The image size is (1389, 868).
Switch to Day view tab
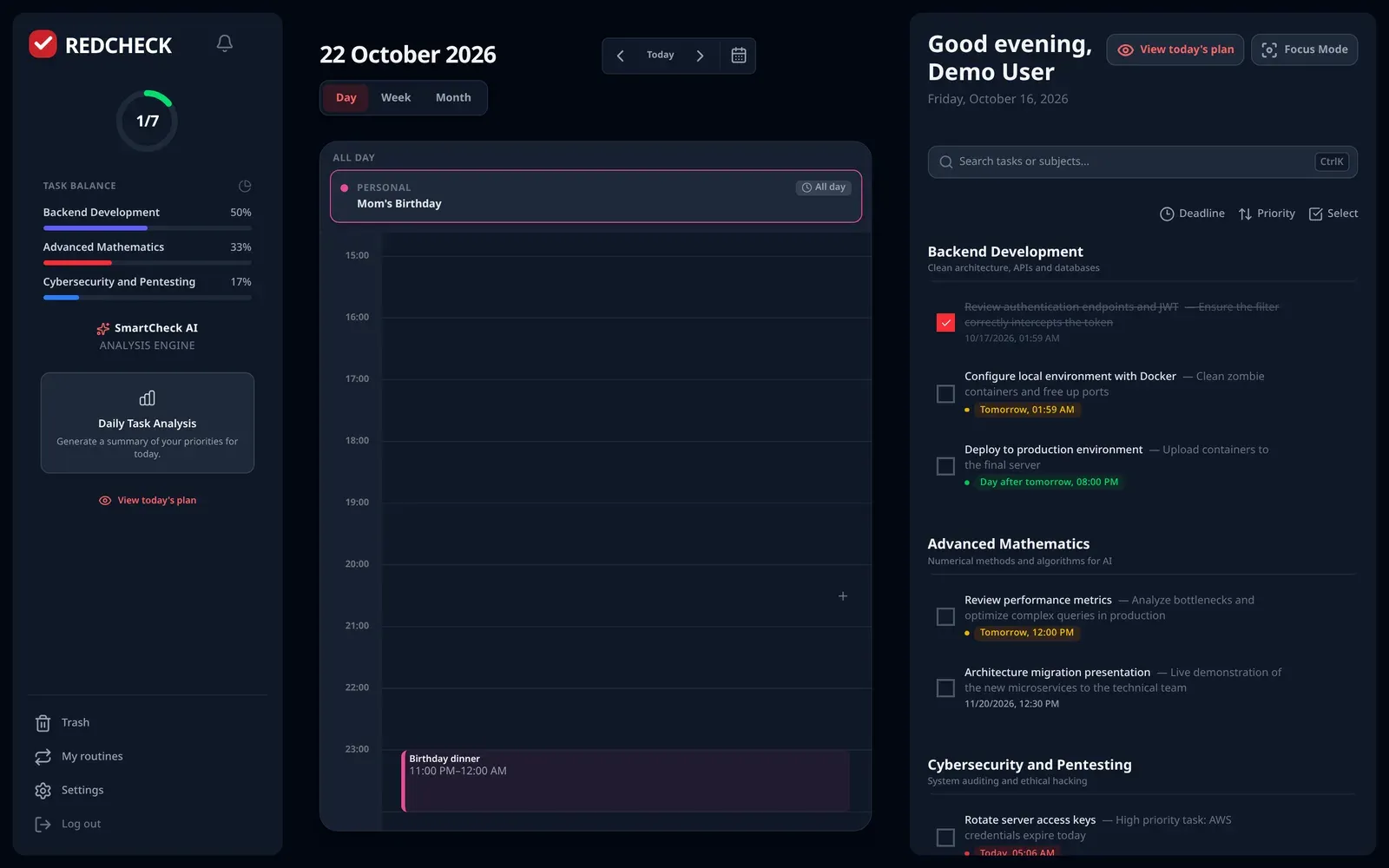346,98
